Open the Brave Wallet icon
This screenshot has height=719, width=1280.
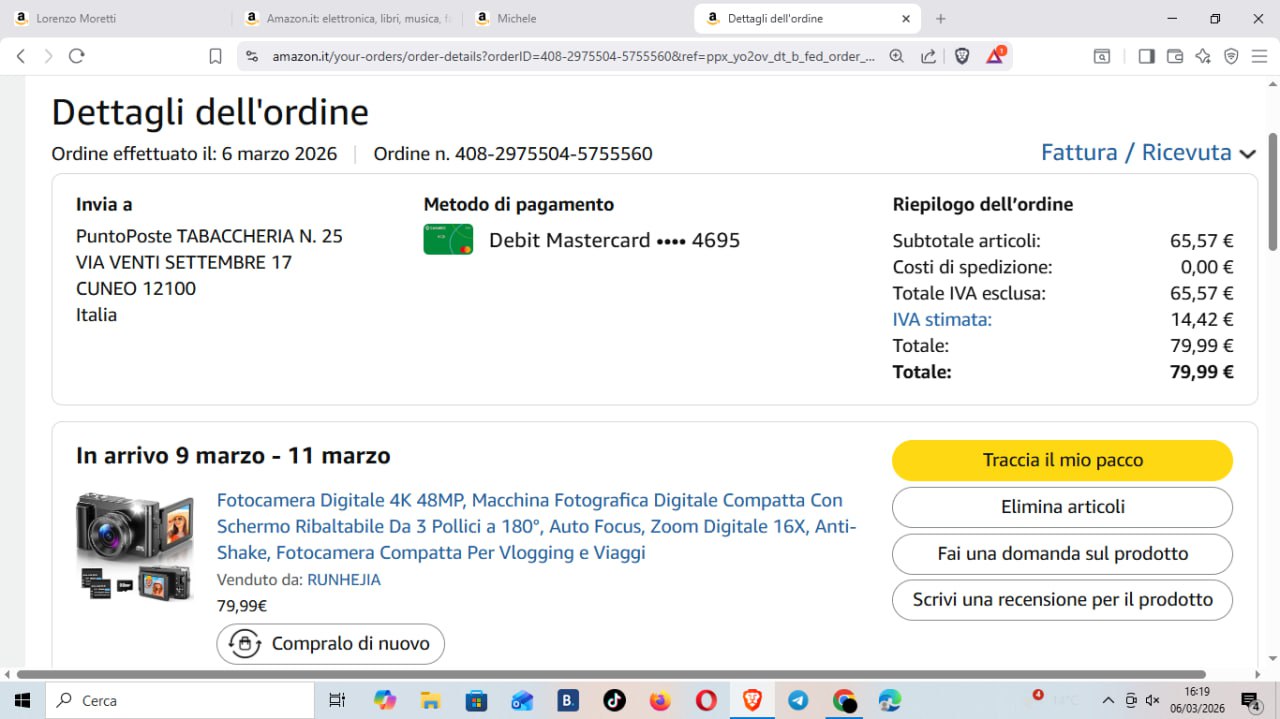click(x=1175, y=56)
